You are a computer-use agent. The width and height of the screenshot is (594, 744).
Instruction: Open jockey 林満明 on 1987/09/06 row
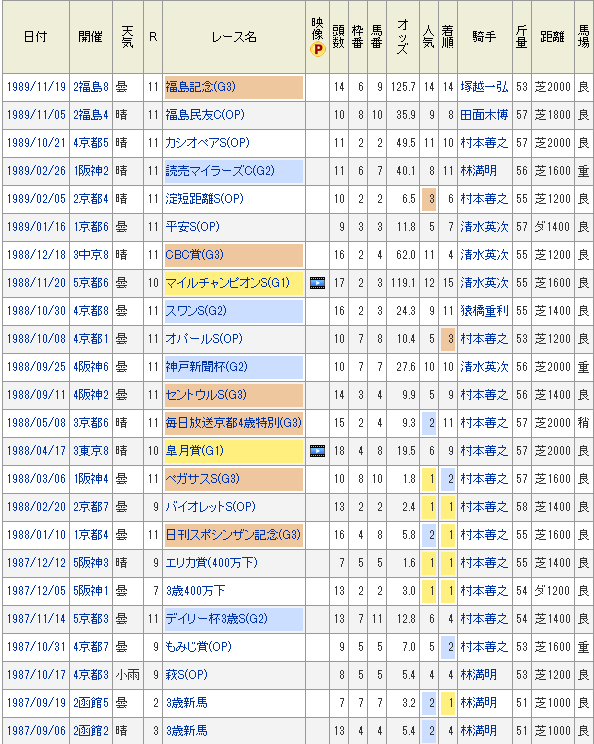(x=479, y=731)
